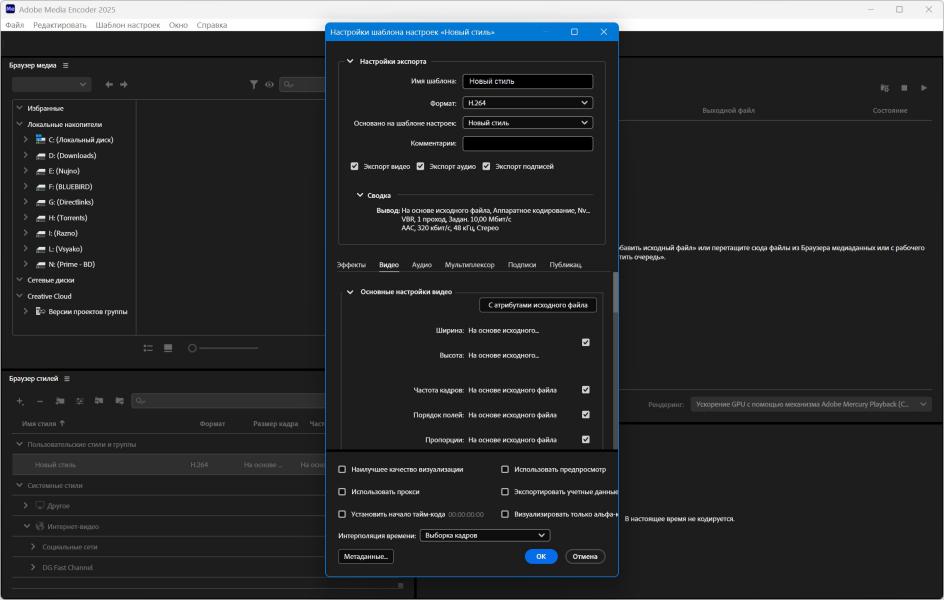944x600 pixels.
Task: Open the 'Формат' H.264 dropdown
Action: point(527,103)
